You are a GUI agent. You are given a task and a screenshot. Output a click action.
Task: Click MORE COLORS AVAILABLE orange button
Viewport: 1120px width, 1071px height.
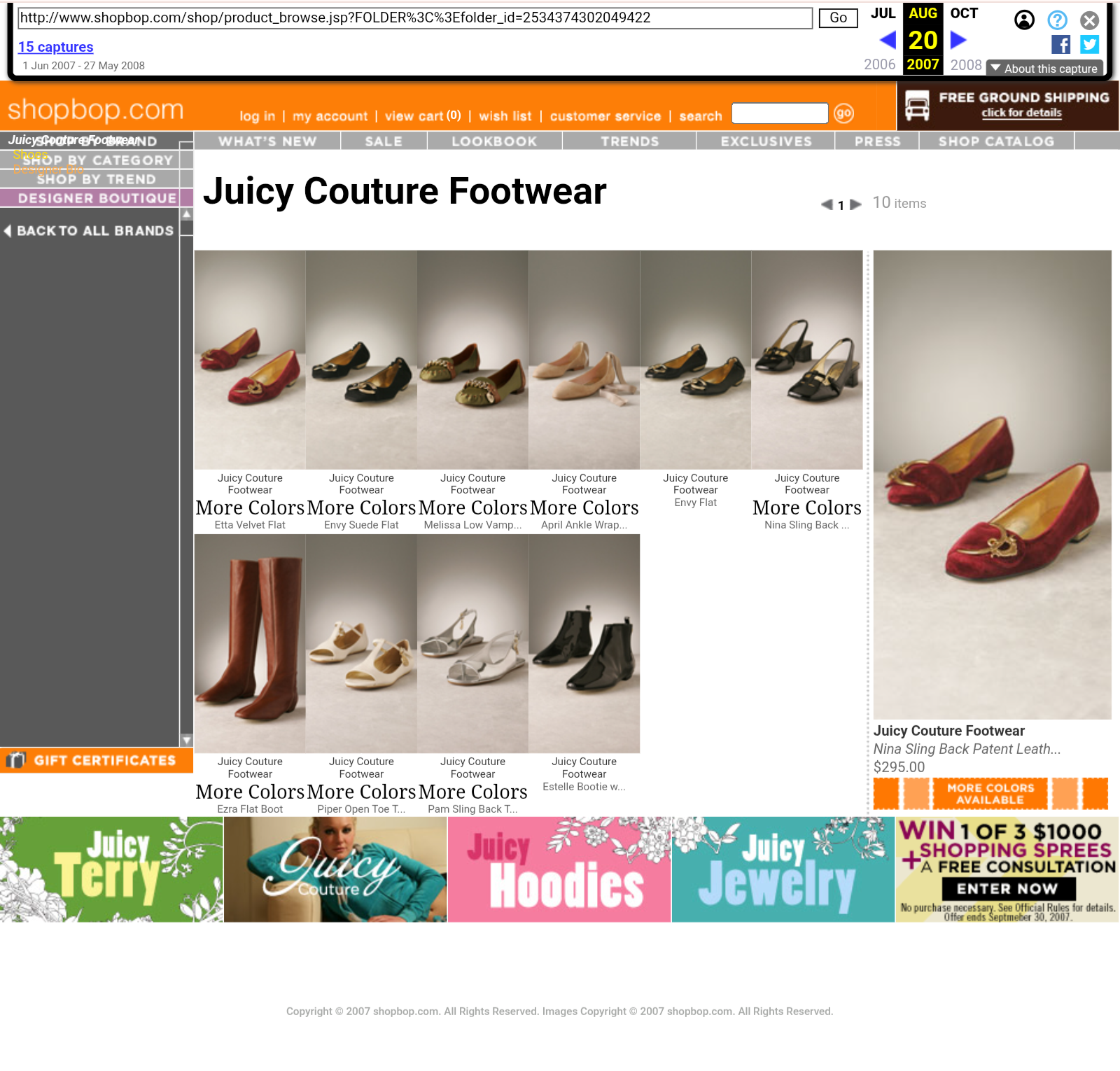click(x=990, y=794)
